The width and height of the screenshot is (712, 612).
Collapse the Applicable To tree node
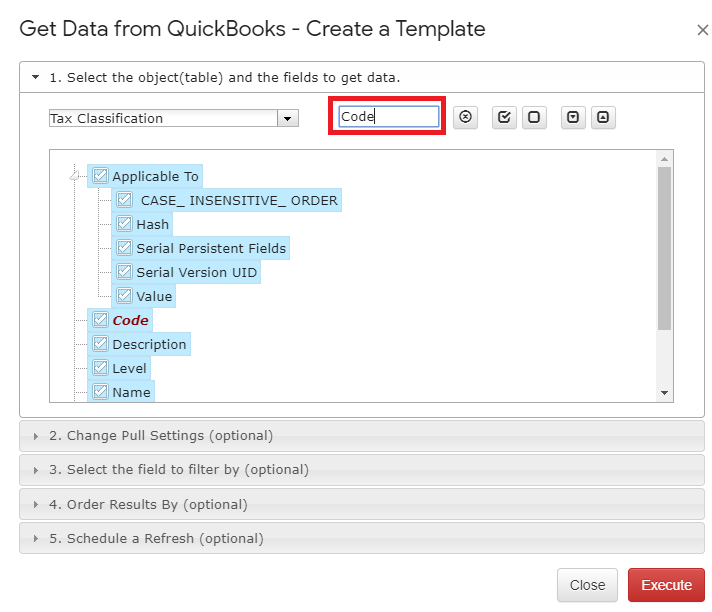coord(74,176)
